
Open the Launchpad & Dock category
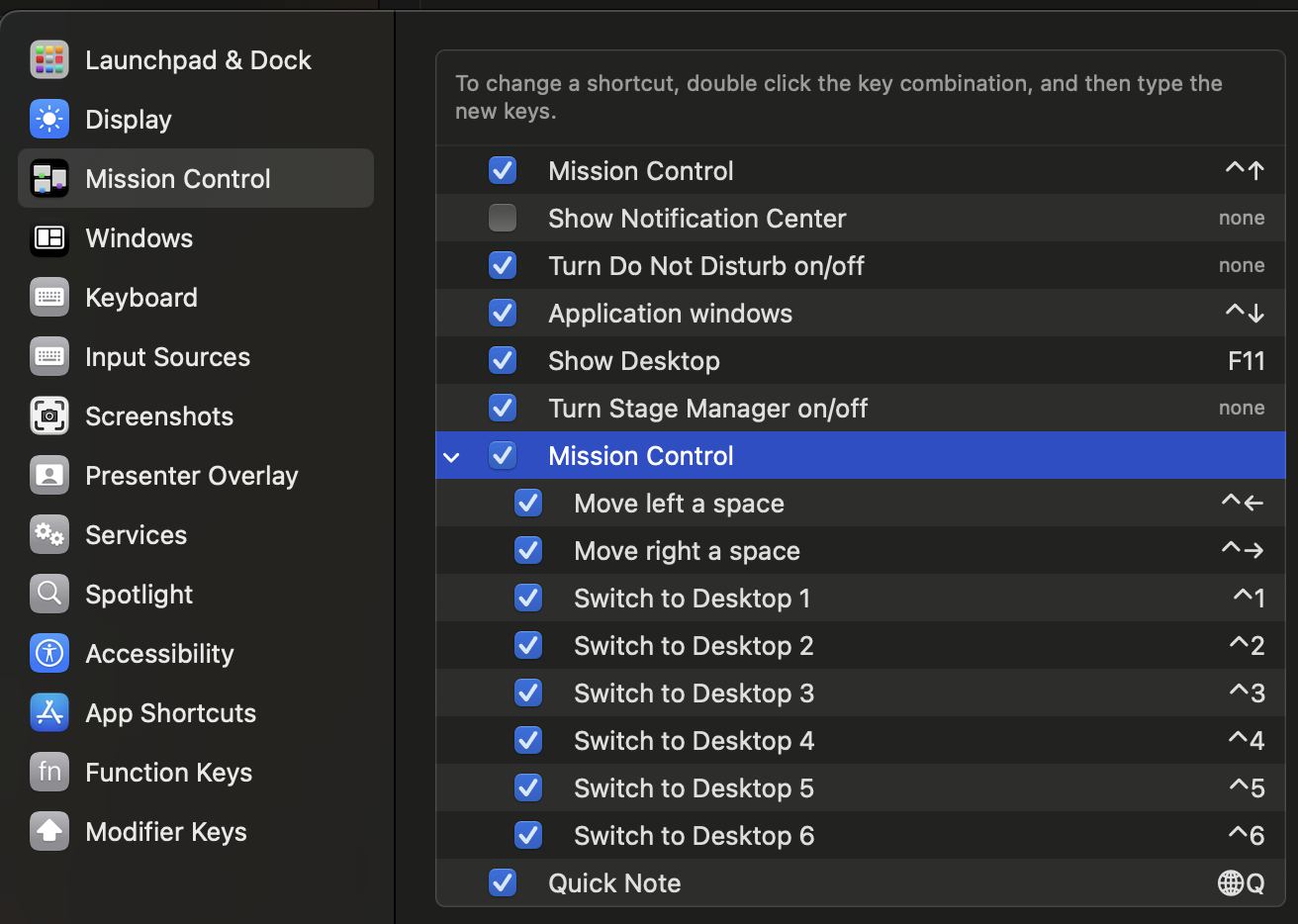pyautogui.click(x=198, y=60)
